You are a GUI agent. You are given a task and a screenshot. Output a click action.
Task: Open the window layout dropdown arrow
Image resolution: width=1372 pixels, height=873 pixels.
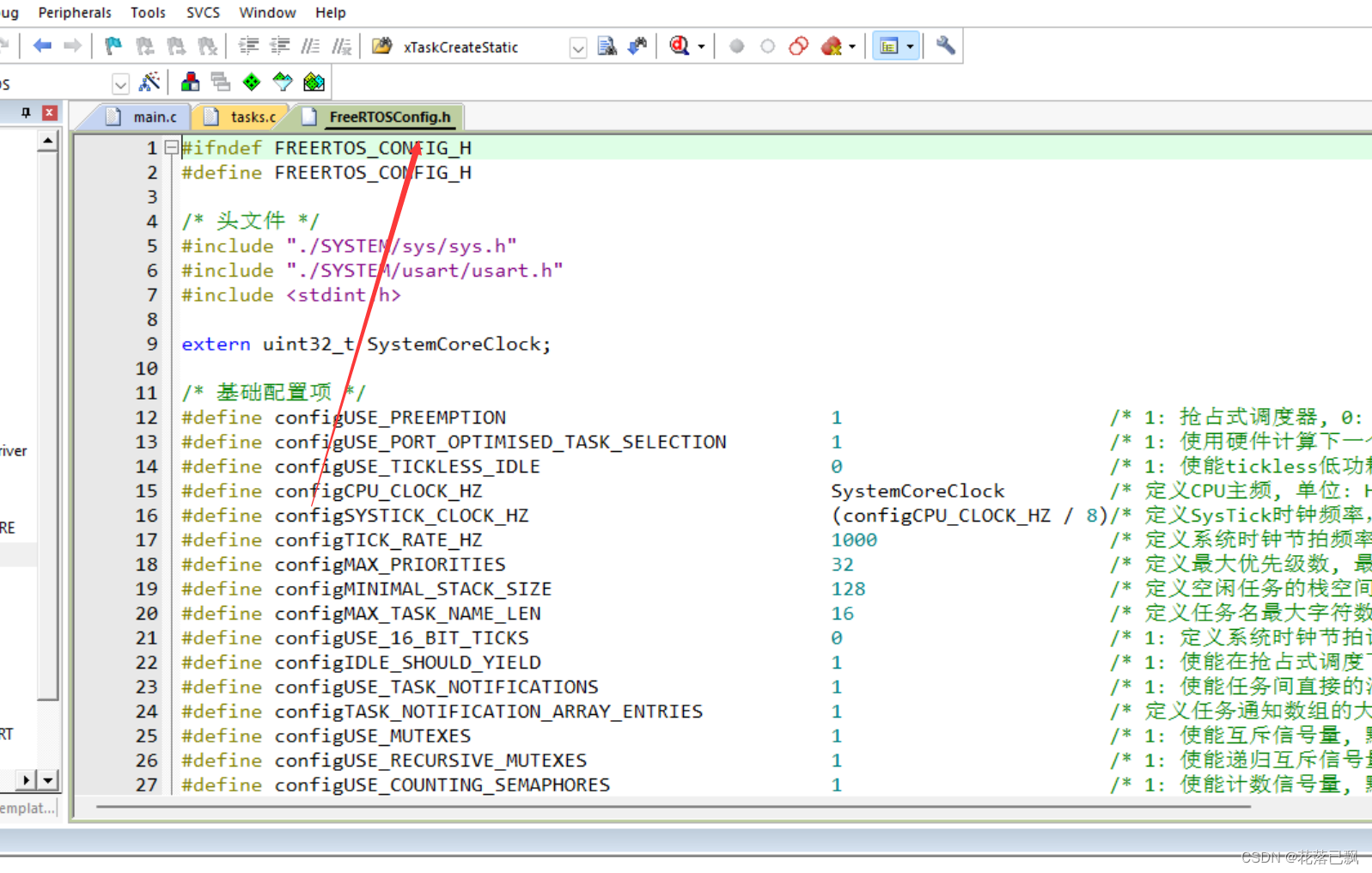(x=910, y=46)
